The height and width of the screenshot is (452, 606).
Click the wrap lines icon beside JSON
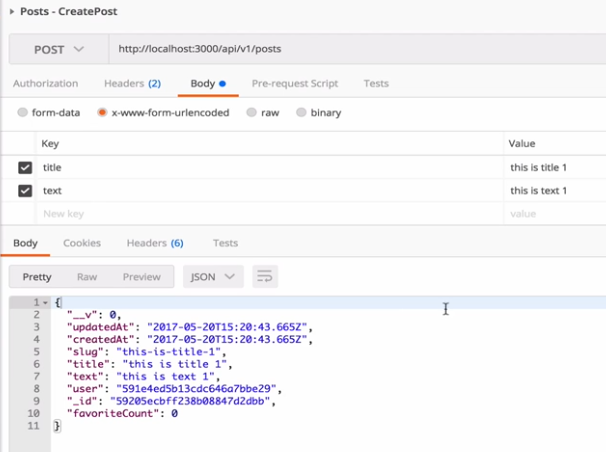coord(264,276)
